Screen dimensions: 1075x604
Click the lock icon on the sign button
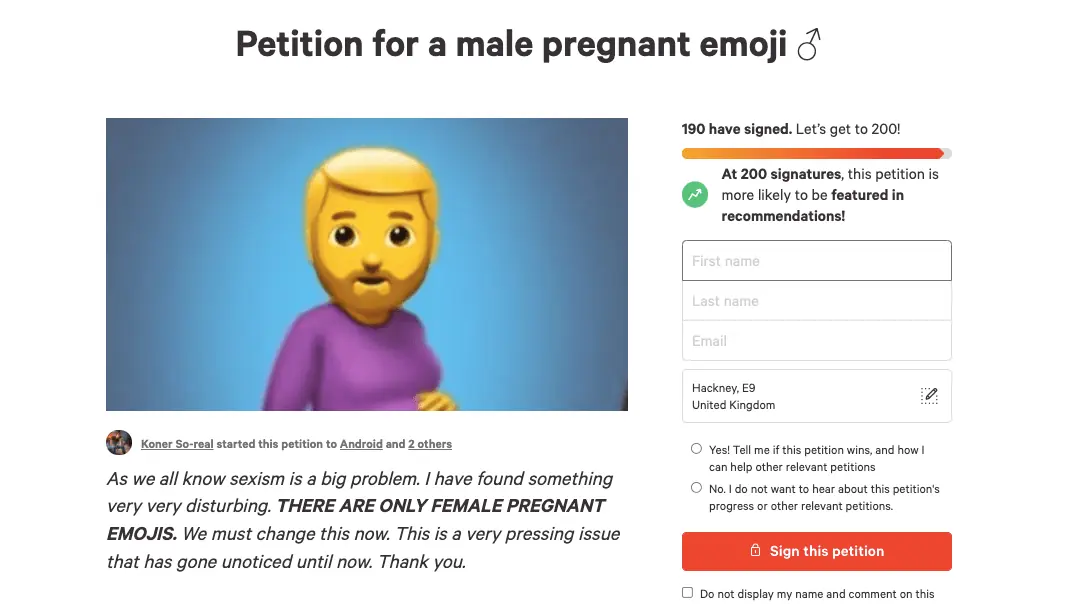tap(756, 551)
